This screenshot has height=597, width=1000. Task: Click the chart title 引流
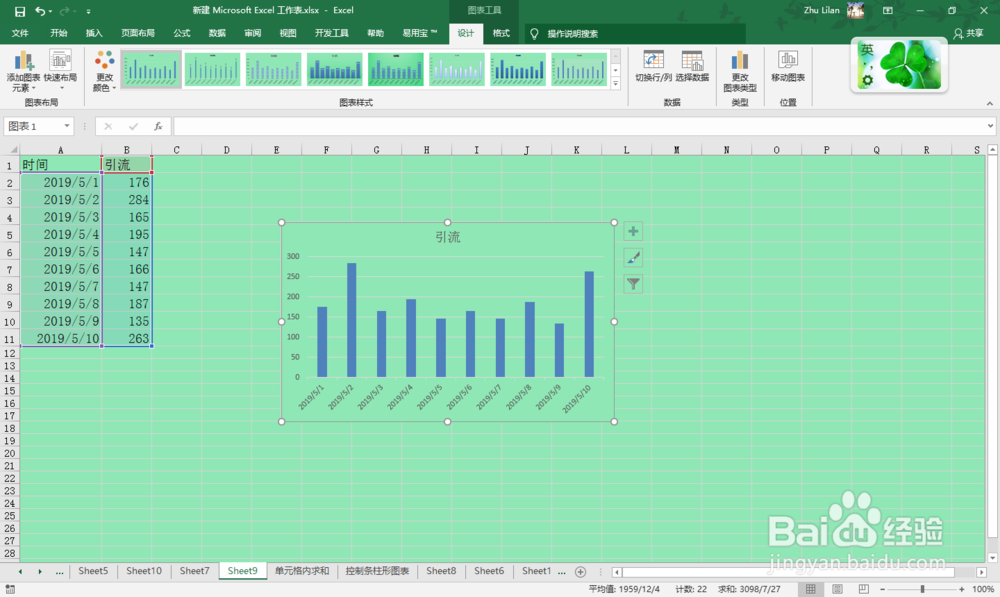click(448, 237)
